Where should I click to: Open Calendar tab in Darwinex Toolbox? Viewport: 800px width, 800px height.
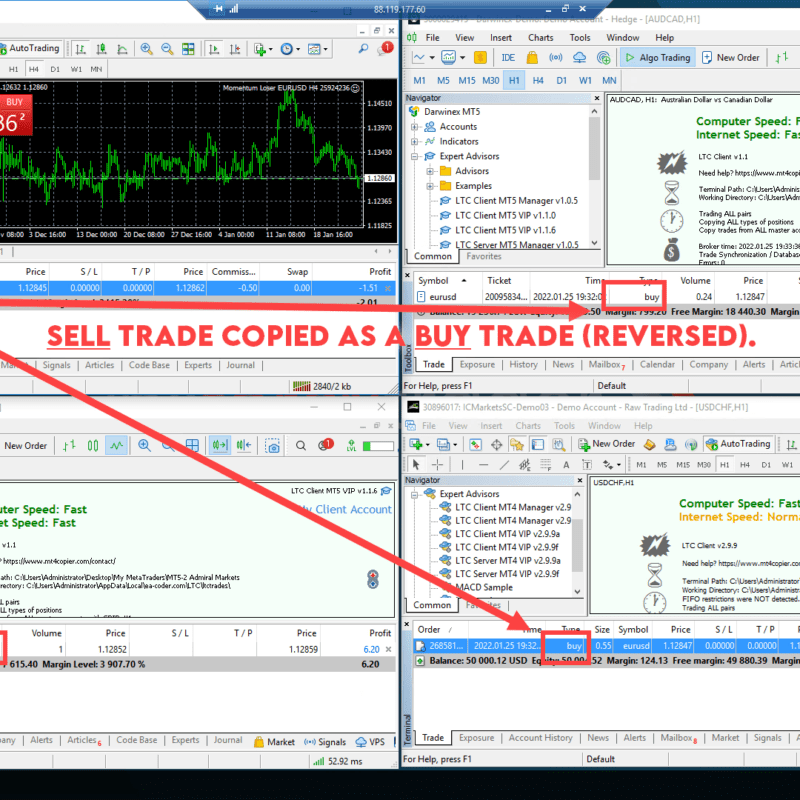coord(657,365)
